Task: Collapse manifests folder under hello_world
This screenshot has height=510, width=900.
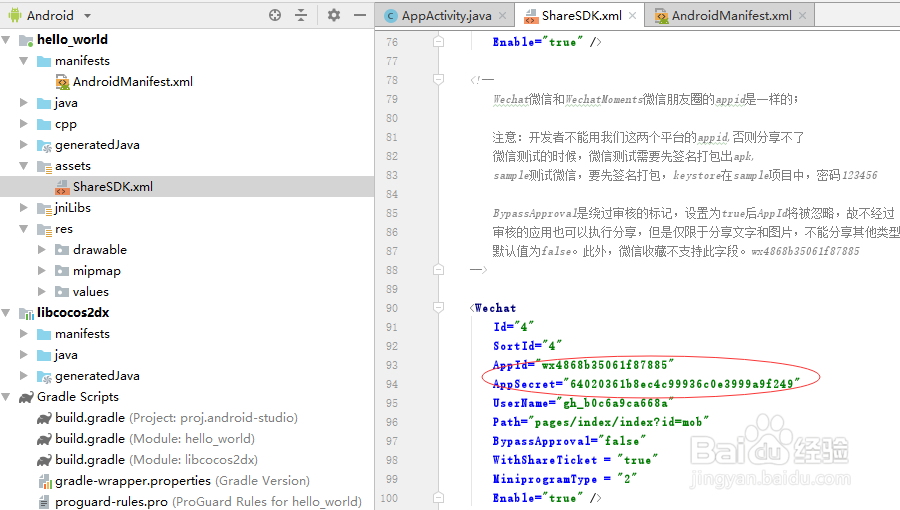Action: (x=24, y=61)
